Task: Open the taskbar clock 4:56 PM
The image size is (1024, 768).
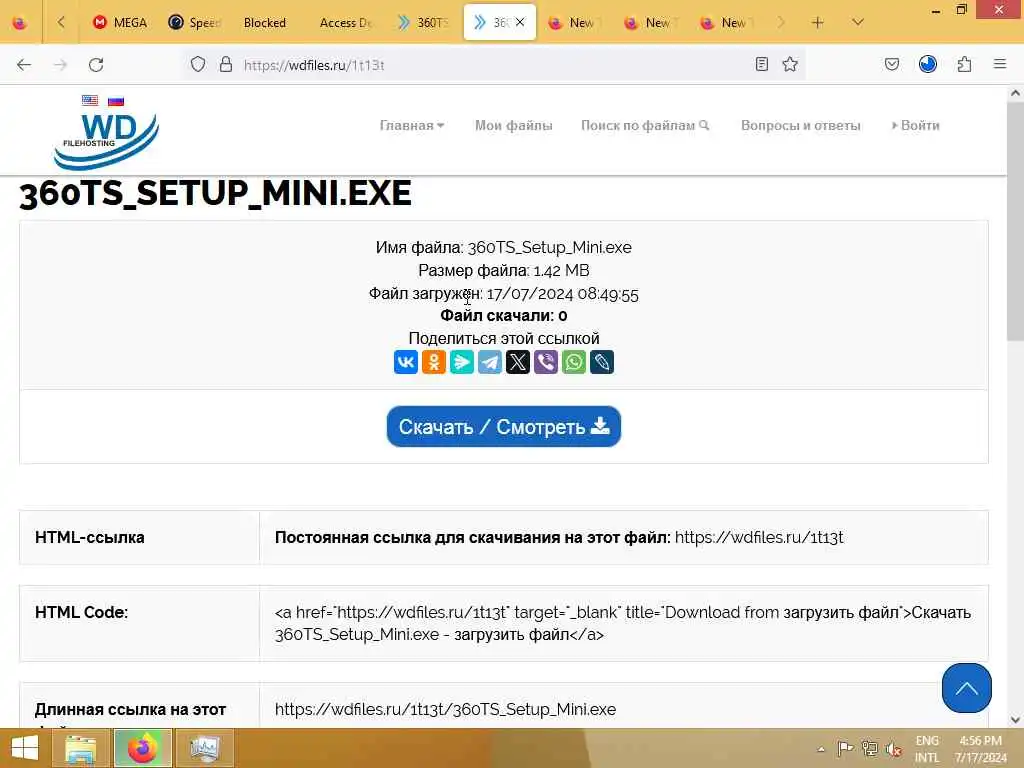Action: click(980, 749)
